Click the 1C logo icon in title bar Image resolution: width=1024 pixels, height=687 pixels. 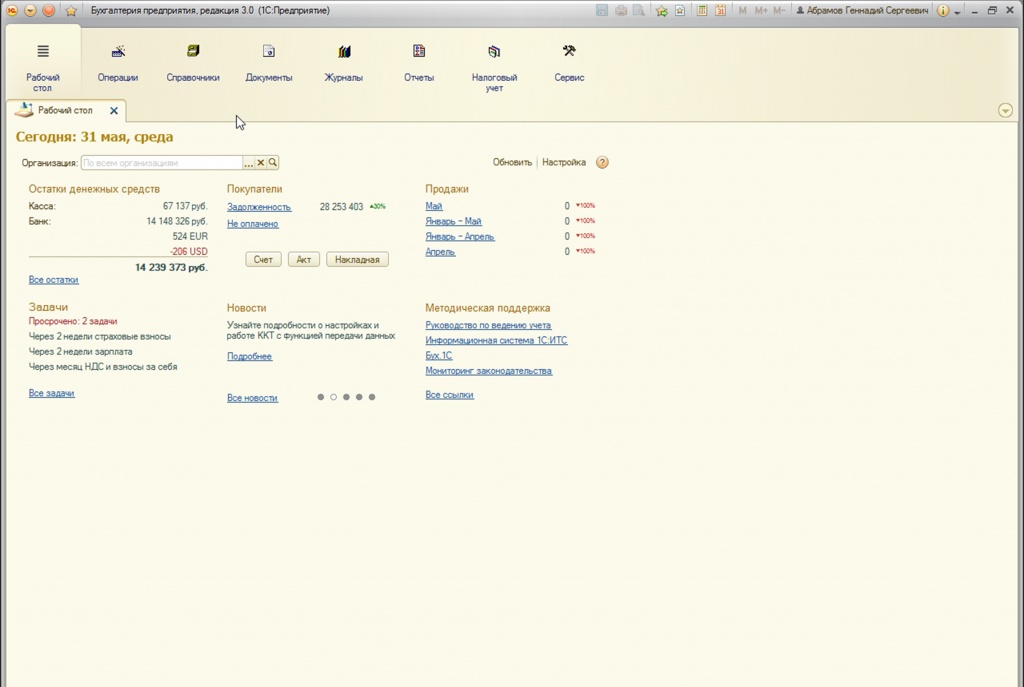tap(12, 10)
